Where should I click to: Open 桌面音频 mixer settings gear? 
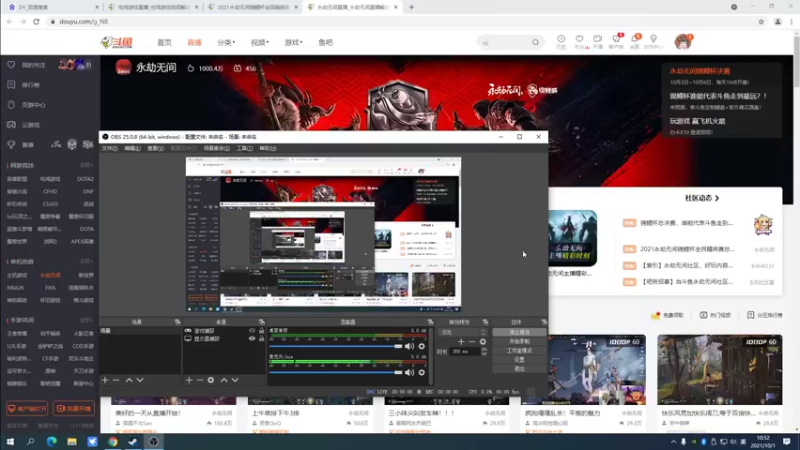[421, 346]
